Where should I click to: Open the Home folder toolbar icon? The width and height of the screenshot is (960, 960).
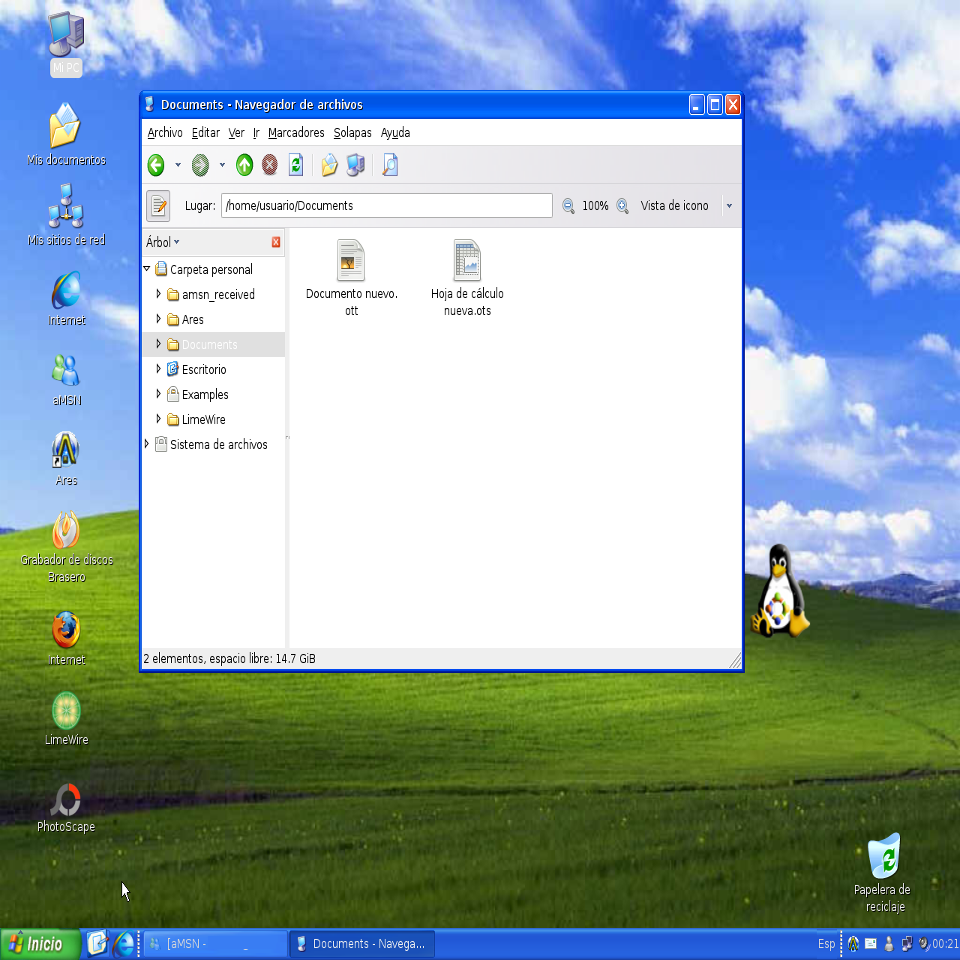point(329,165)
